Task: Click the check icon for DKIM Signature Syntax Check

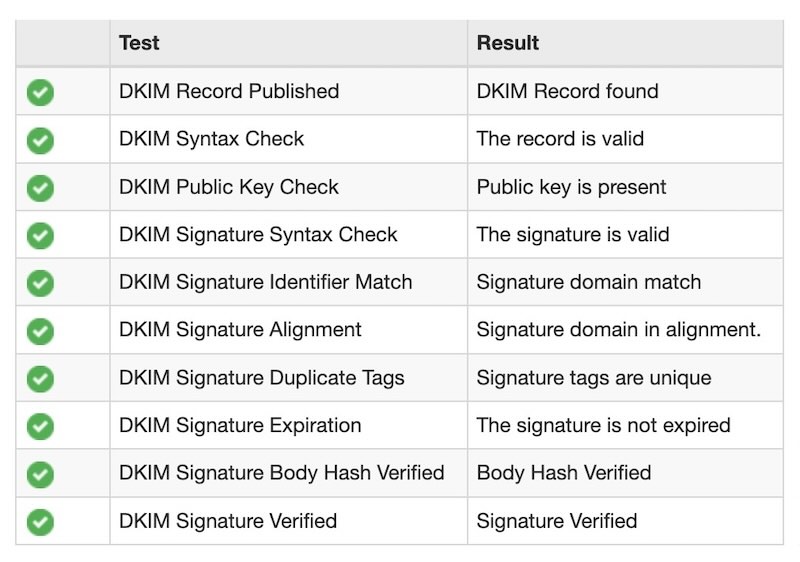Action: pyautogui.click(x=40, y=236)
